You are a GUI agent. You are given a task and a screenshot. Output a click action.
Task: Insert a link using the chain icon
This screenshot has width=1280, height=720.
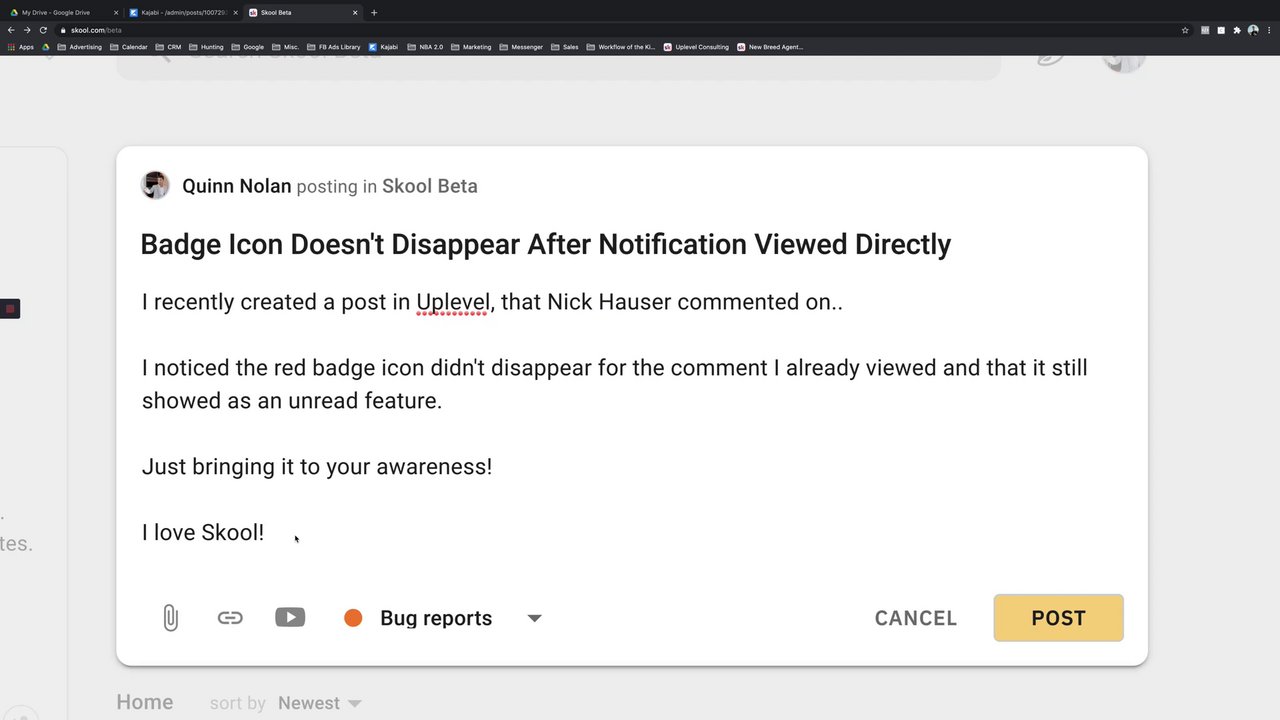[230, 618]
